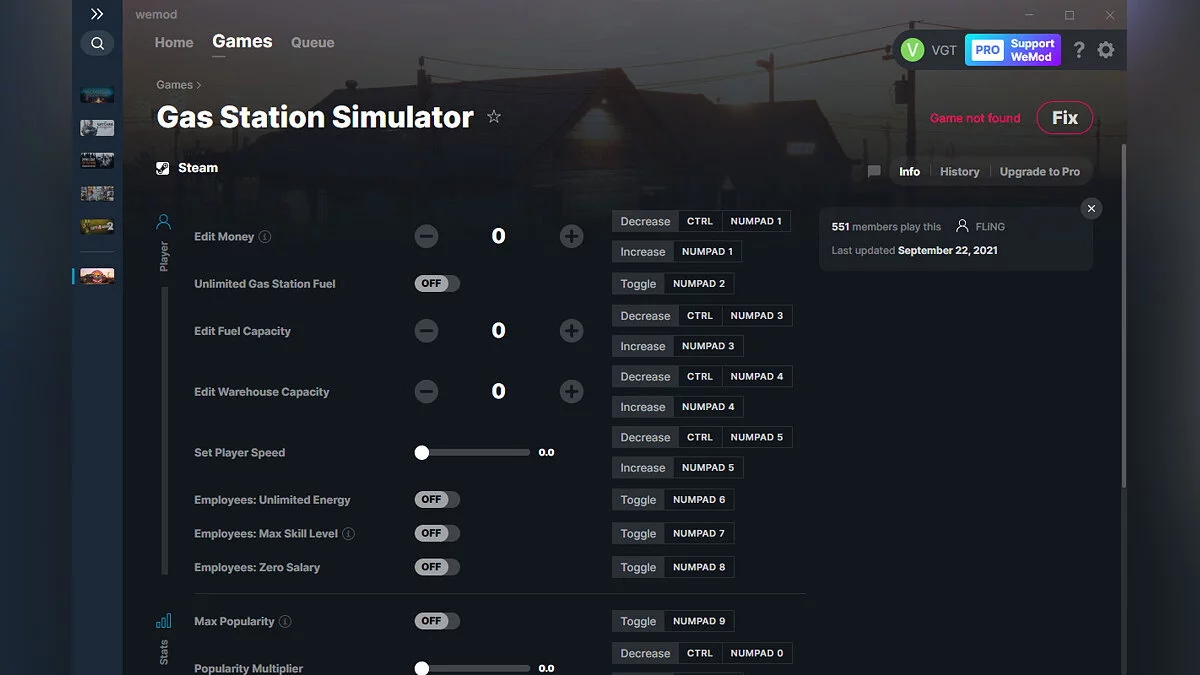Open the History tab
The width and height of the screenshot is (1200, 675).
pyautogui.click(x=959, y=171)
